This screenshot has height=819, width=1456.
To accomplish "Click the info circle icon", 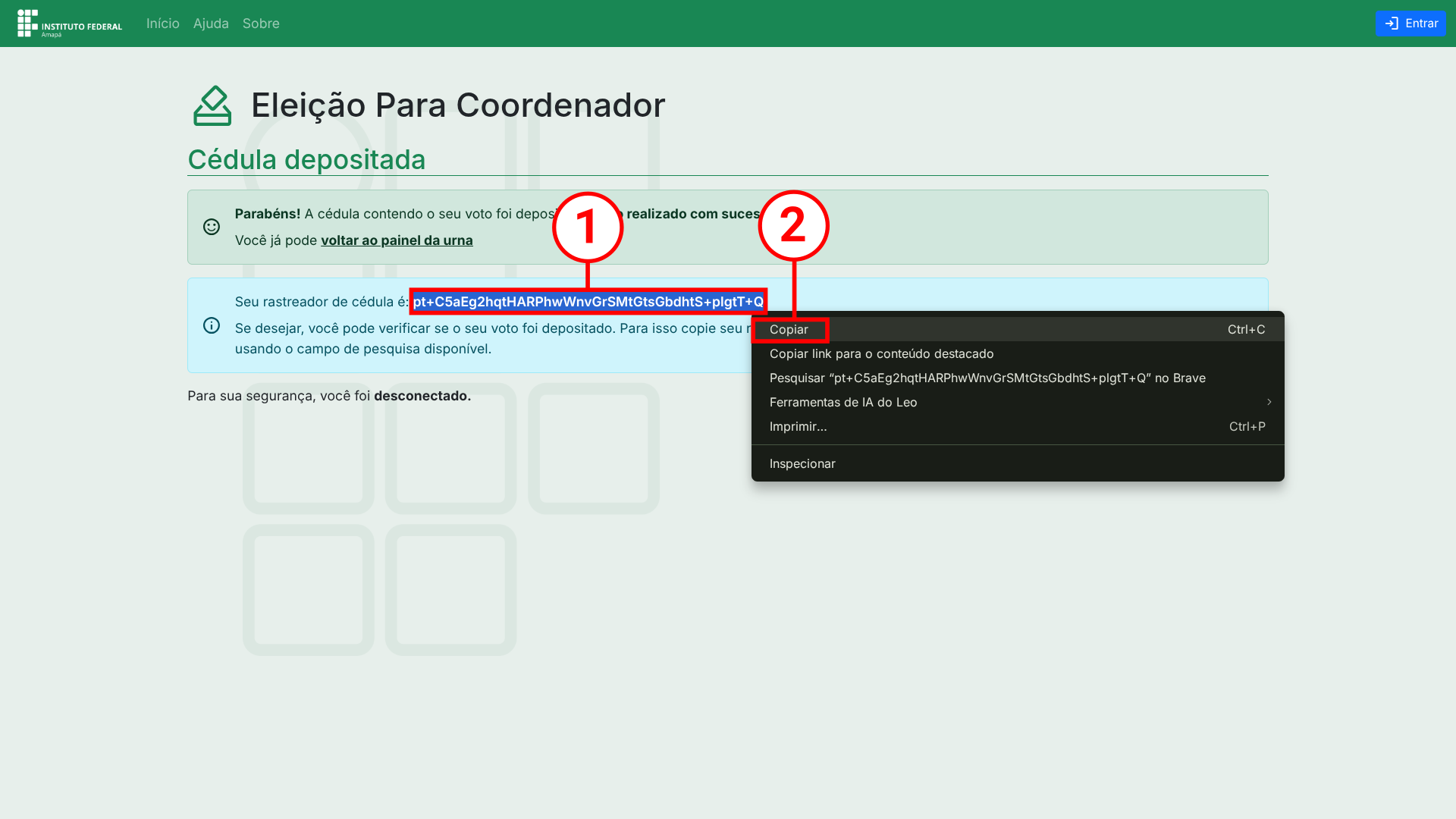I will pyautogui.click(x=212, y=325).
